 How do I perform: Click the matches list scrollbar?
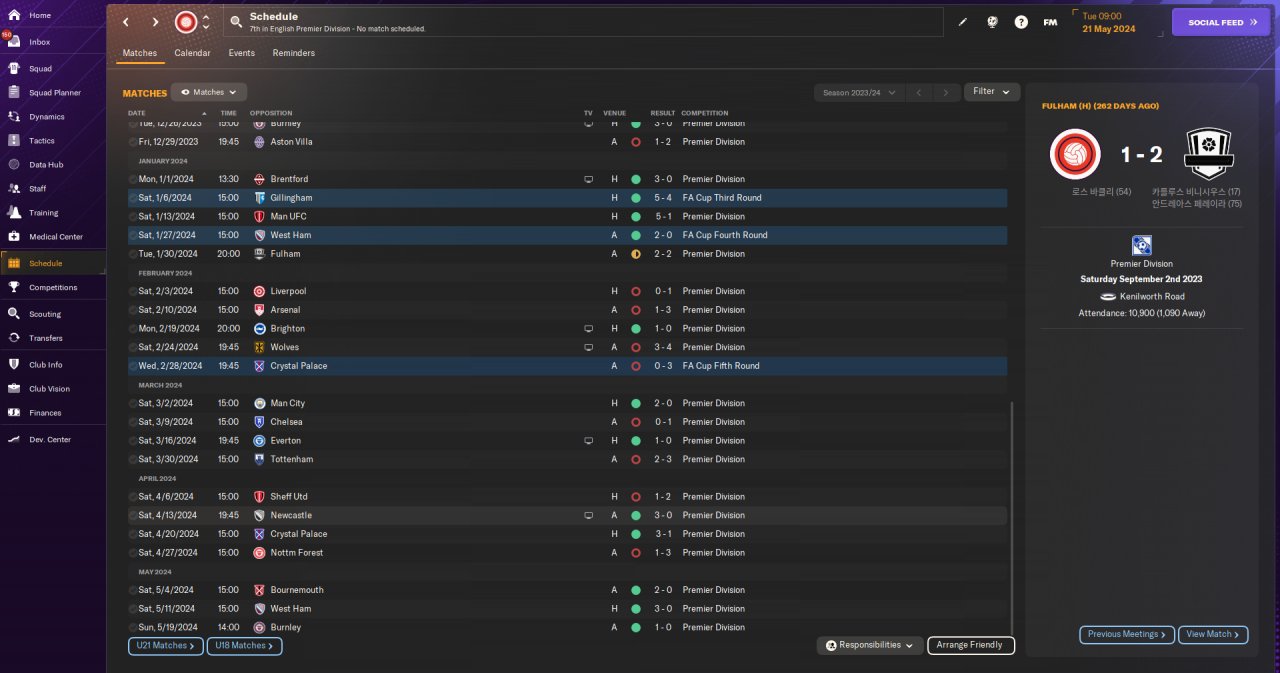point(1012,517)
